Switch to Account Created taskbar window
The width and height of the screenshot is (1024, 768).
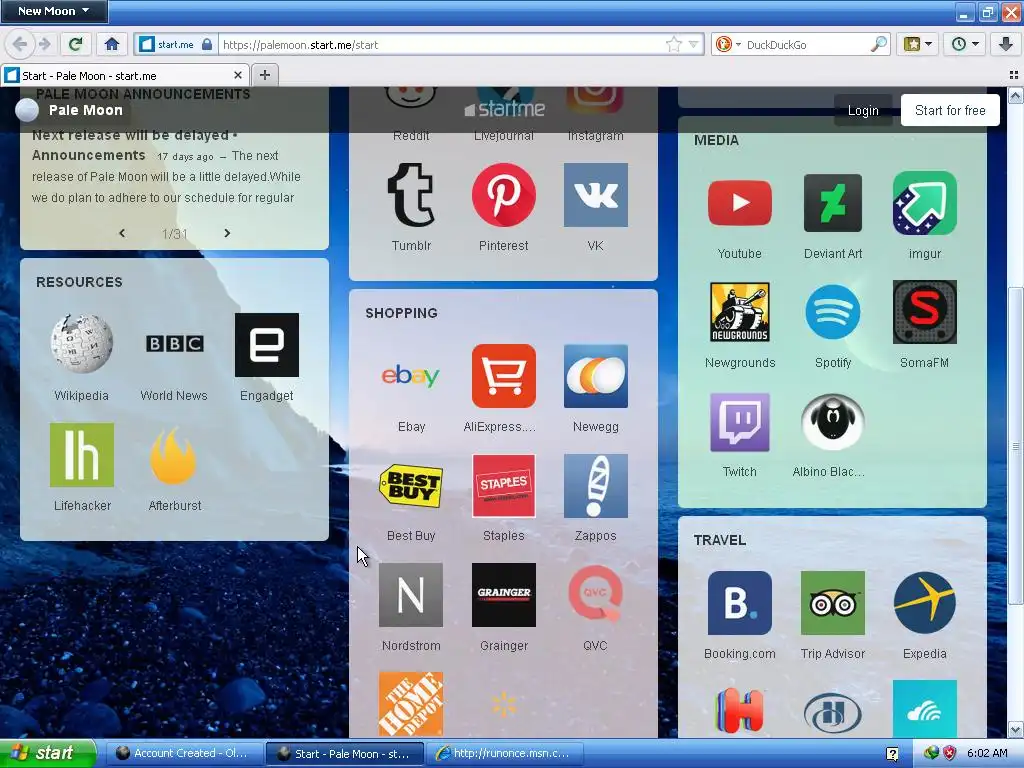(183, 753)
